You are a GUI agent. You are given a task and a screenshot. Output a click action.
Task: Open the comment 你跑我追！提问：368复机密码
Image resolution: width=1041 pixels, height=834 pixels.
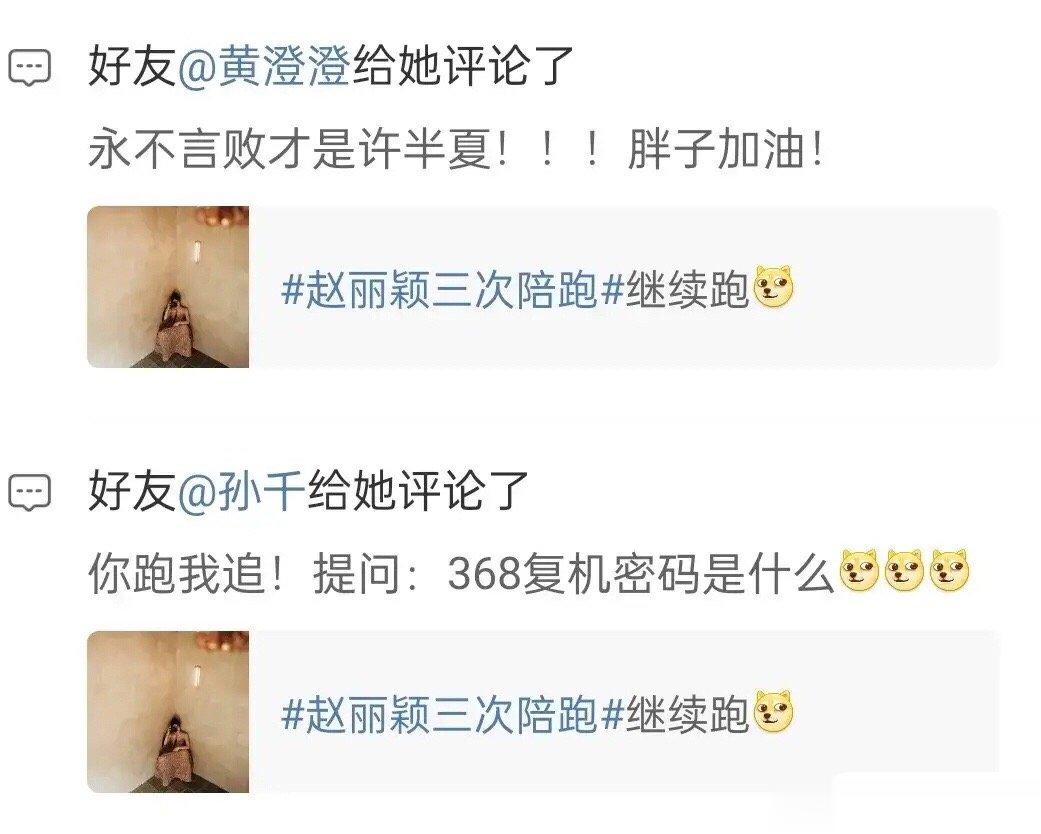pyautogui.click(x=529, y=572)
